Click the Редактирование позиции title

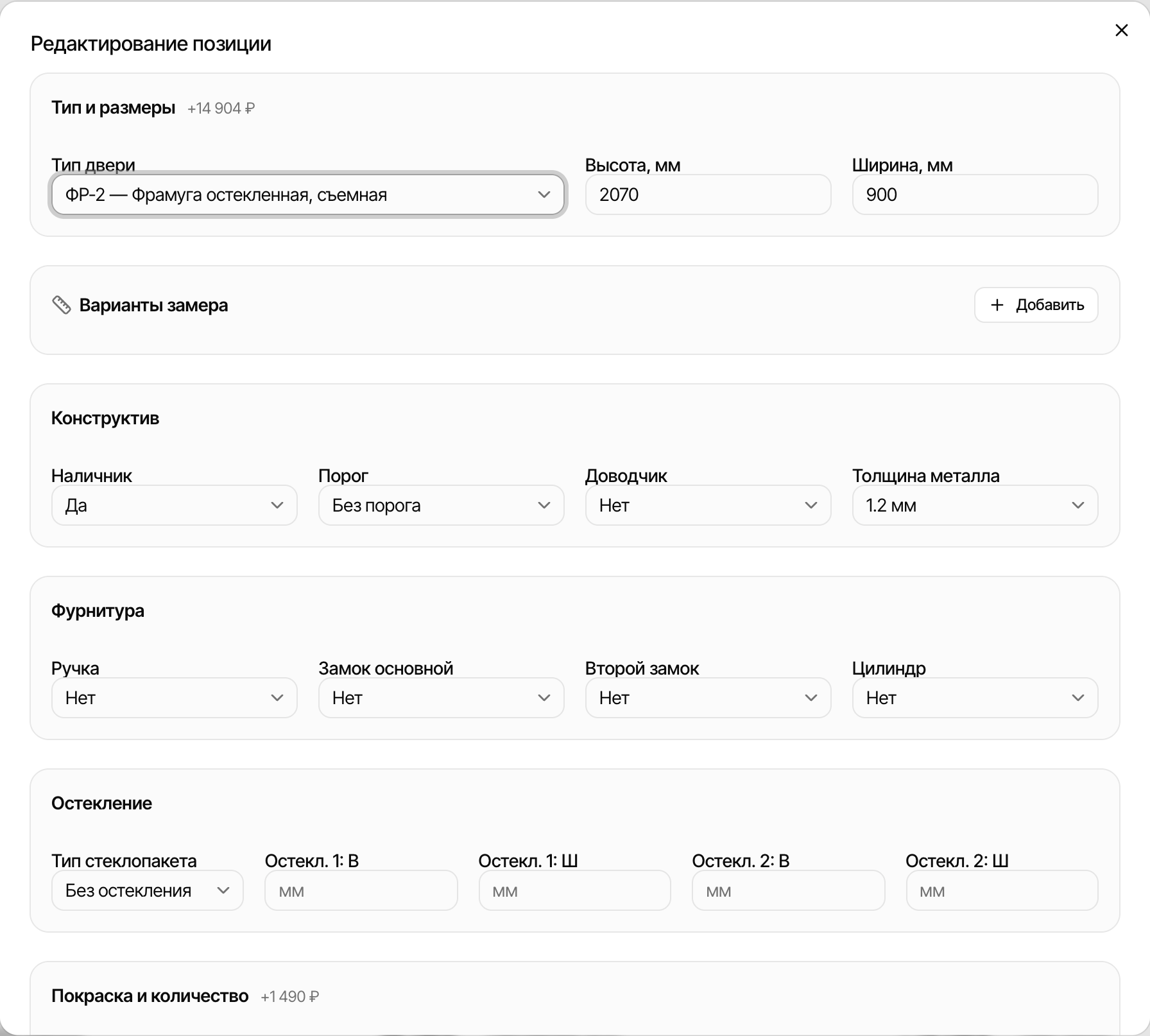151,44
